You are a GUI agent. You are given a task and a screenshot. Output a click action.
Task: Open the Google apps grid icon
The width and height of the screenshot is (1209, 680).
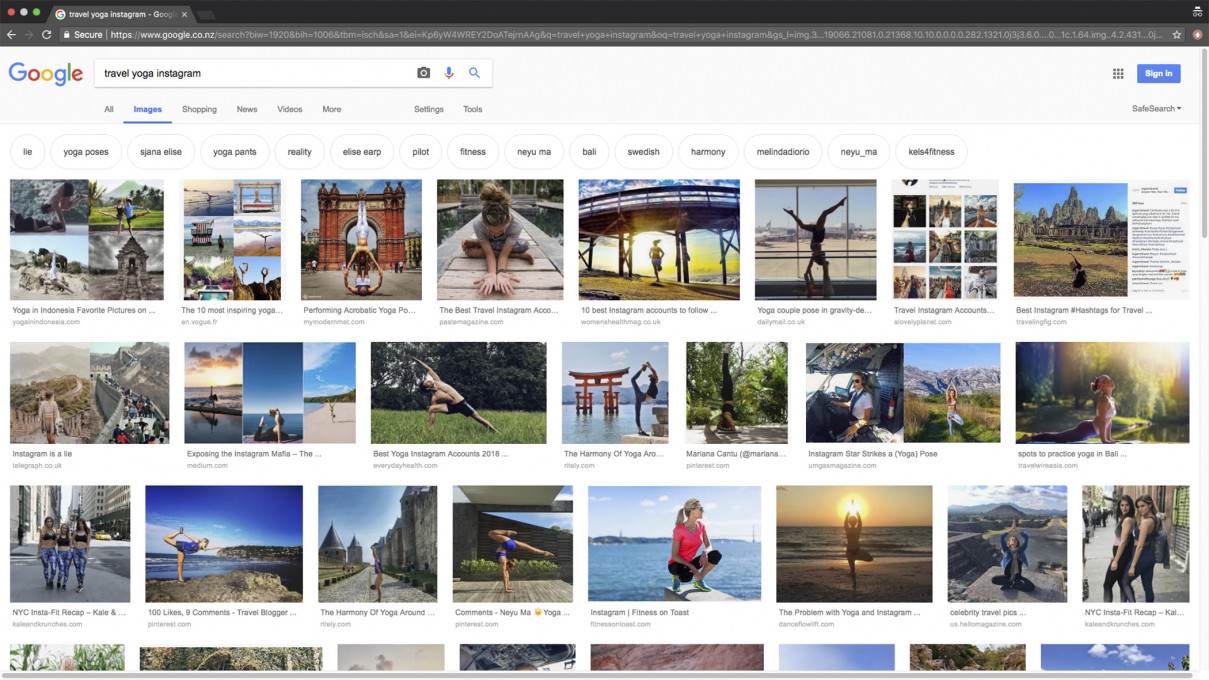point(1118,73)
